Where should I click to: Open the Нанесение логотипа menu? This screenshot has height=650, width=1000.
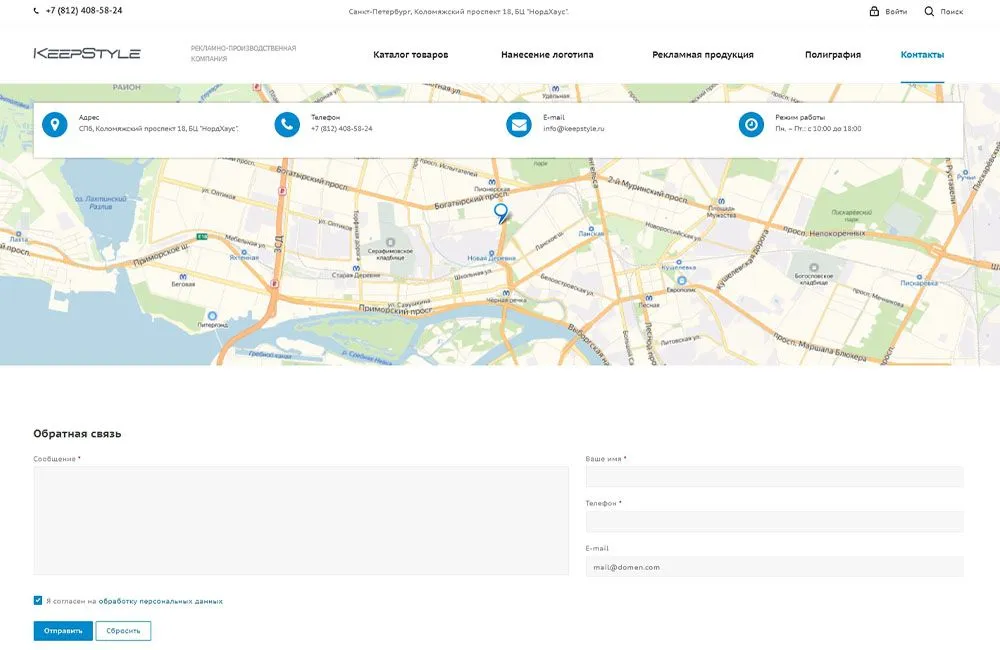pos(547,55)
